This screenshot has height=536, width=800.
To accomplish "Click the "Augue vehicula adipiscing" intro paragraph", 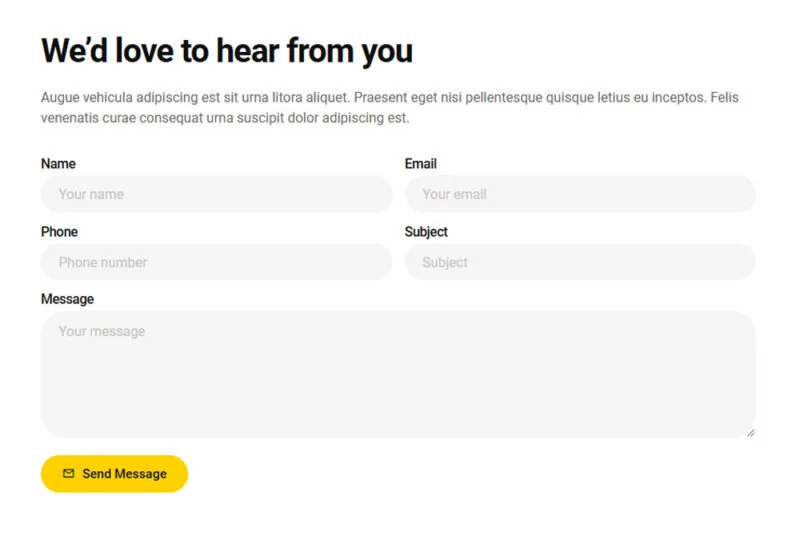I will [x=390, y=108].
